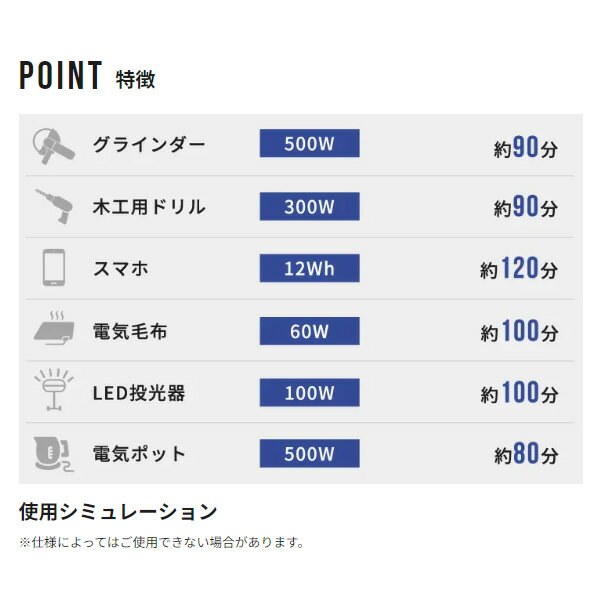Click the 12Wh capacity badge

[x=308, y=268]
